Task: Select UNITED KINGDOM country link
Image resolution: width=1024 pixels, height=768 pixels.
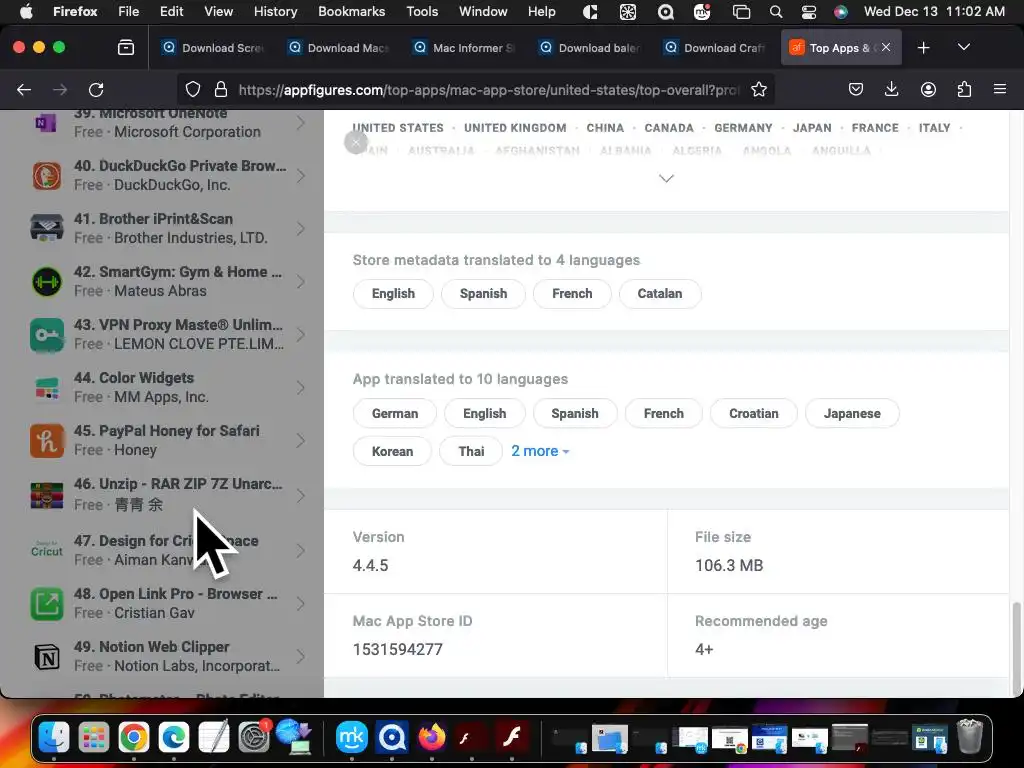Action: tap(515, 128)
